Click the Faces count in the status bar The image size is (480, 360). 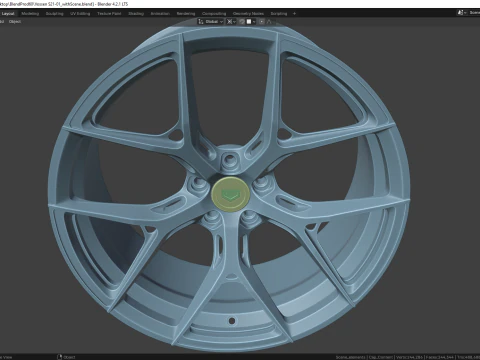point(441,357)
